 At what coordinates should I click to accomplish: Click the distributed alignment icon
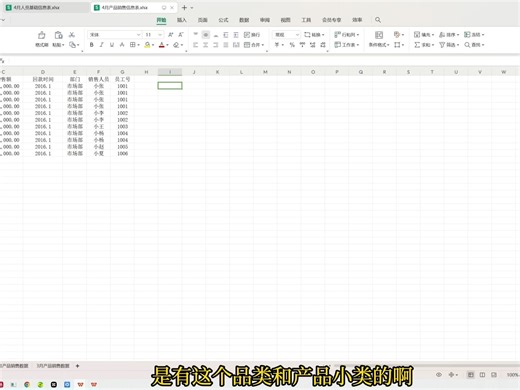(236, 45)
